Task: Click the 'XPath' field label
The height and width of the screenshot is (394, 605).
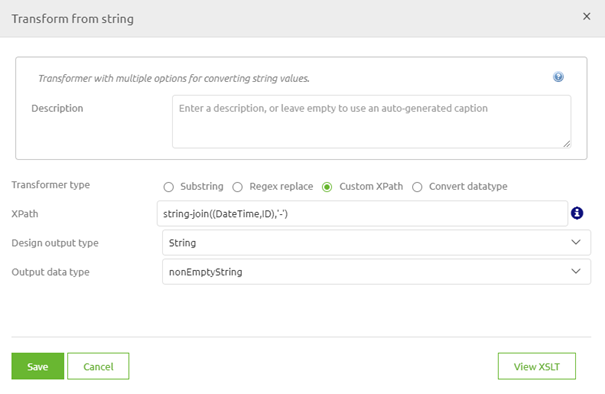Action: click(25, 214)
